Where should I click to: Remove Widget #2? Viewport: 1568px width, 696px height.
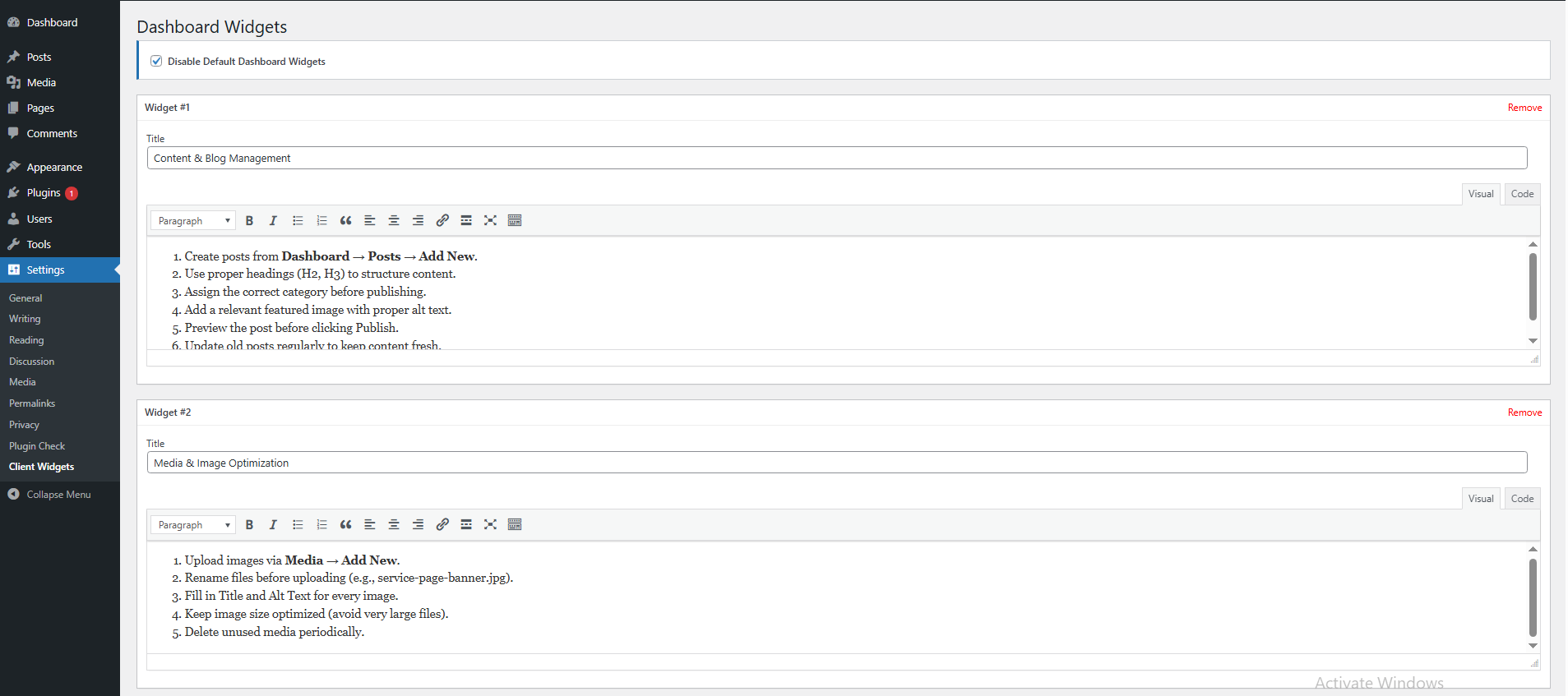[x=1524, y=412]
